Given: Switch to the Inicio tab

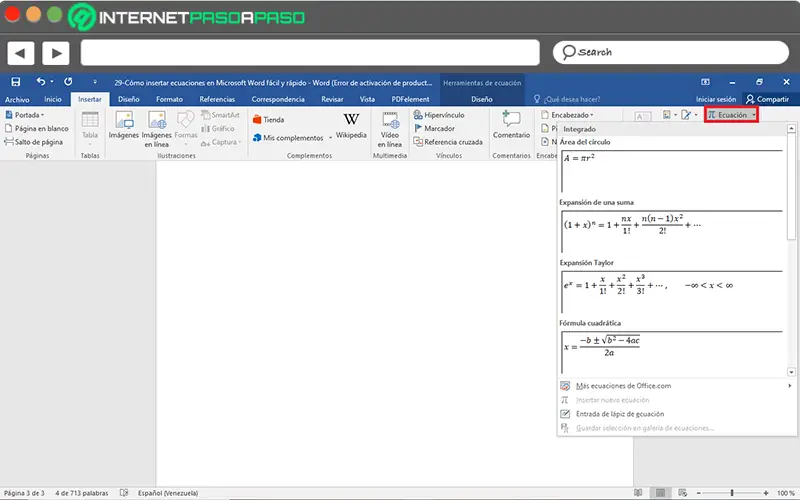Looking at the screenshot, I should coord(53,99).
